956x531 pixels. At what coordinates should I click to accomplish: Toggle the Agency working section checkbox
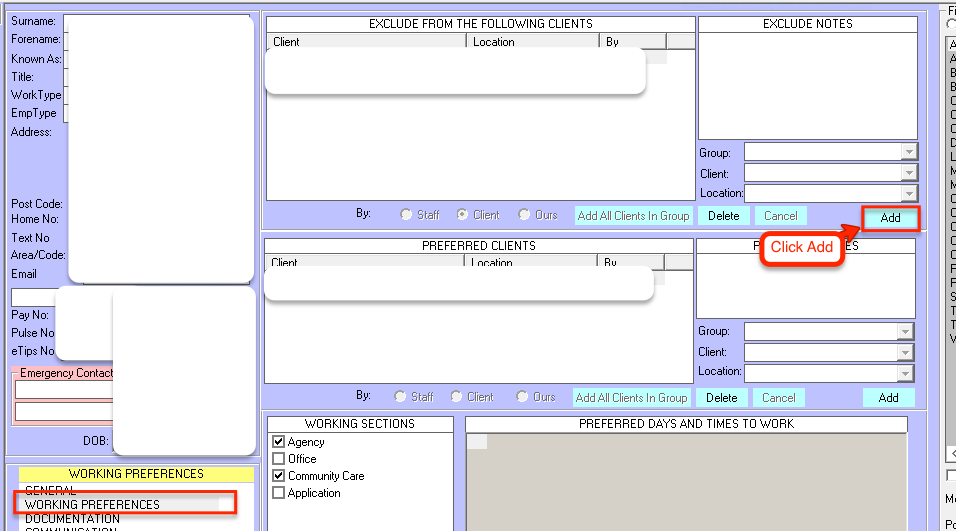(x=279, y=442)
